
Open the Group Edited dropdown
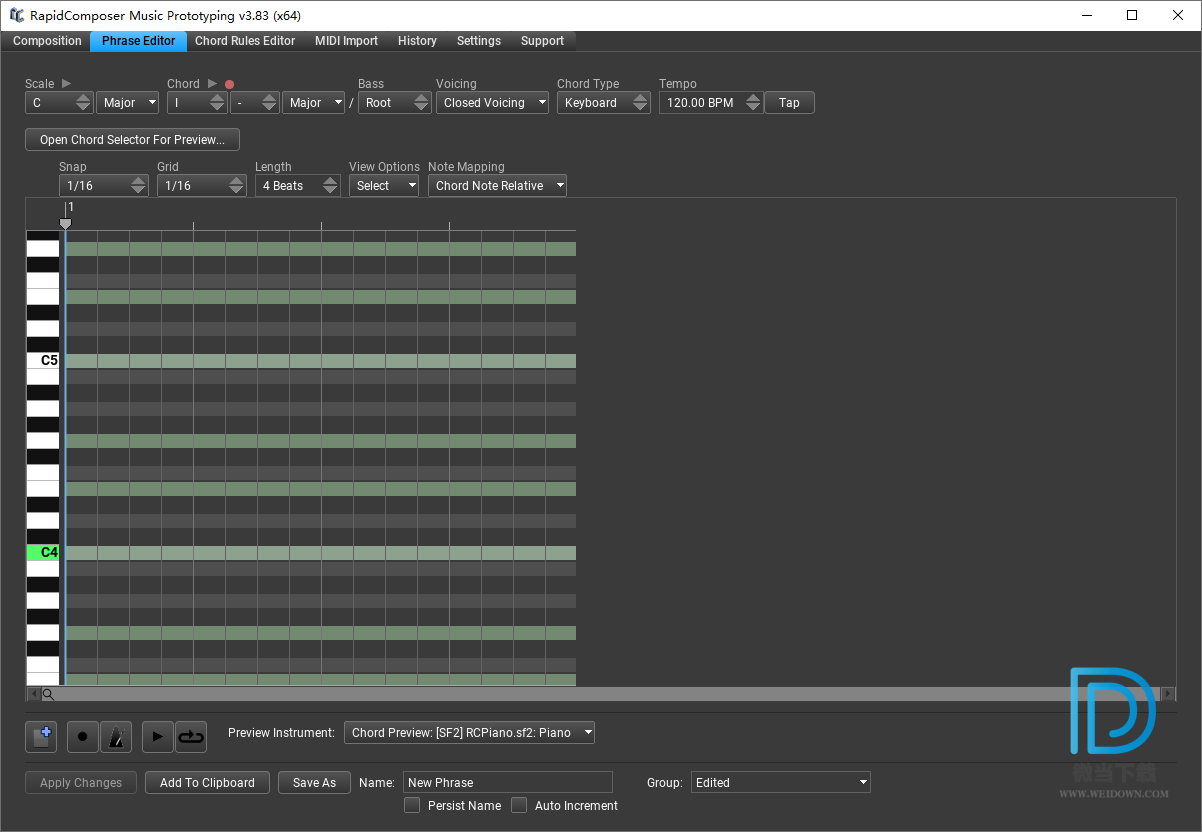781,782
